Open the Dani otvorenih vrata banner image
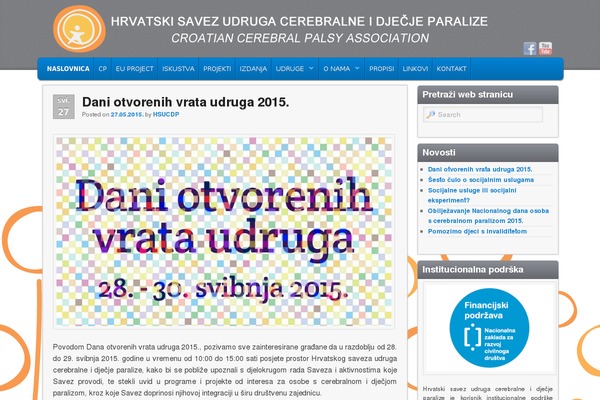Screen dimensions: 600x400 pos(224,232)
